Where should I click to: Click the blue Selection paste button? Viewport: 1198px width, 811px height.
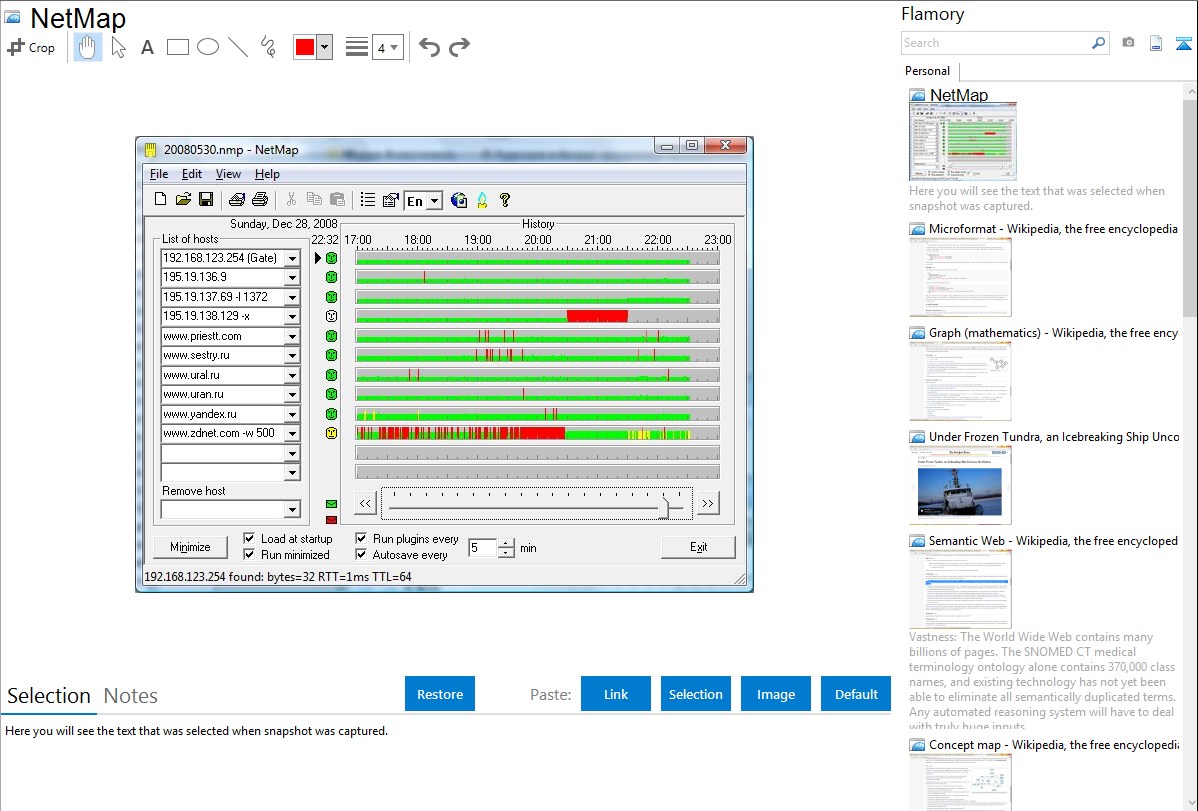click(x=696, y=693)
